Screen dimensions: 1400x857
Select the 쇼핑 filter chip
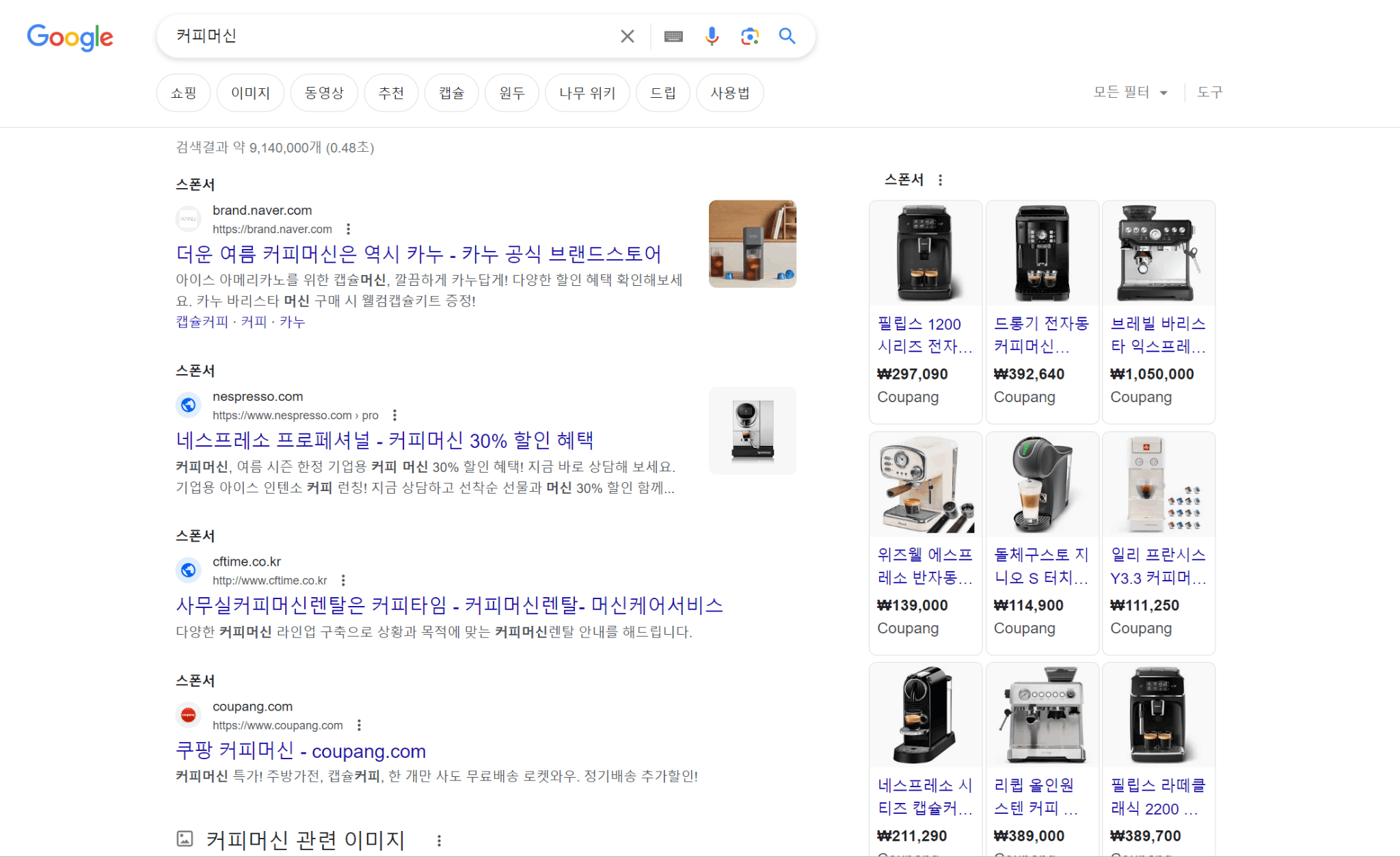click(183, 93)
